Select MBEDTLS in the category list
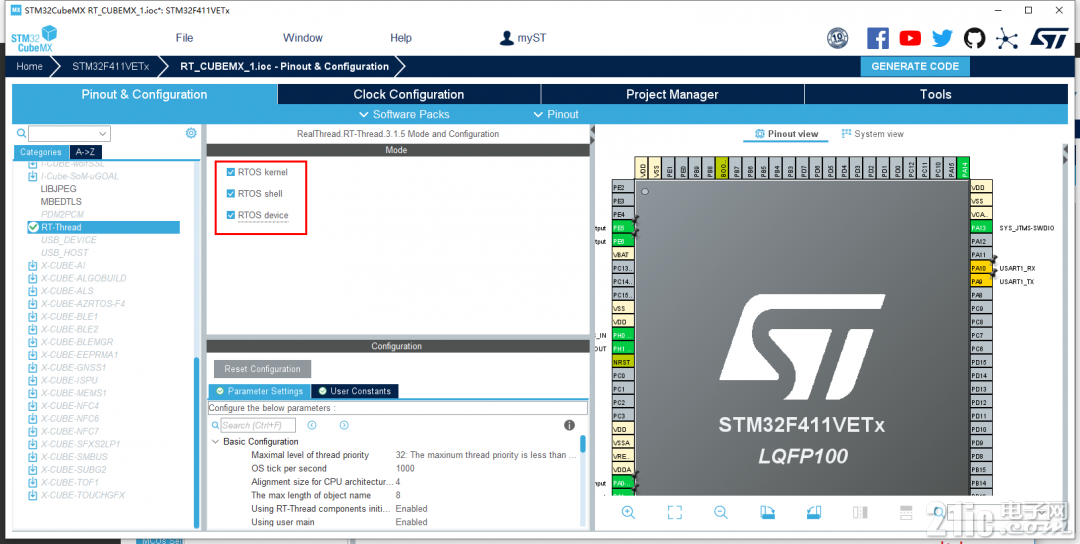The width and height of the screenshot is (1080, 544). (x=61, y=202)
